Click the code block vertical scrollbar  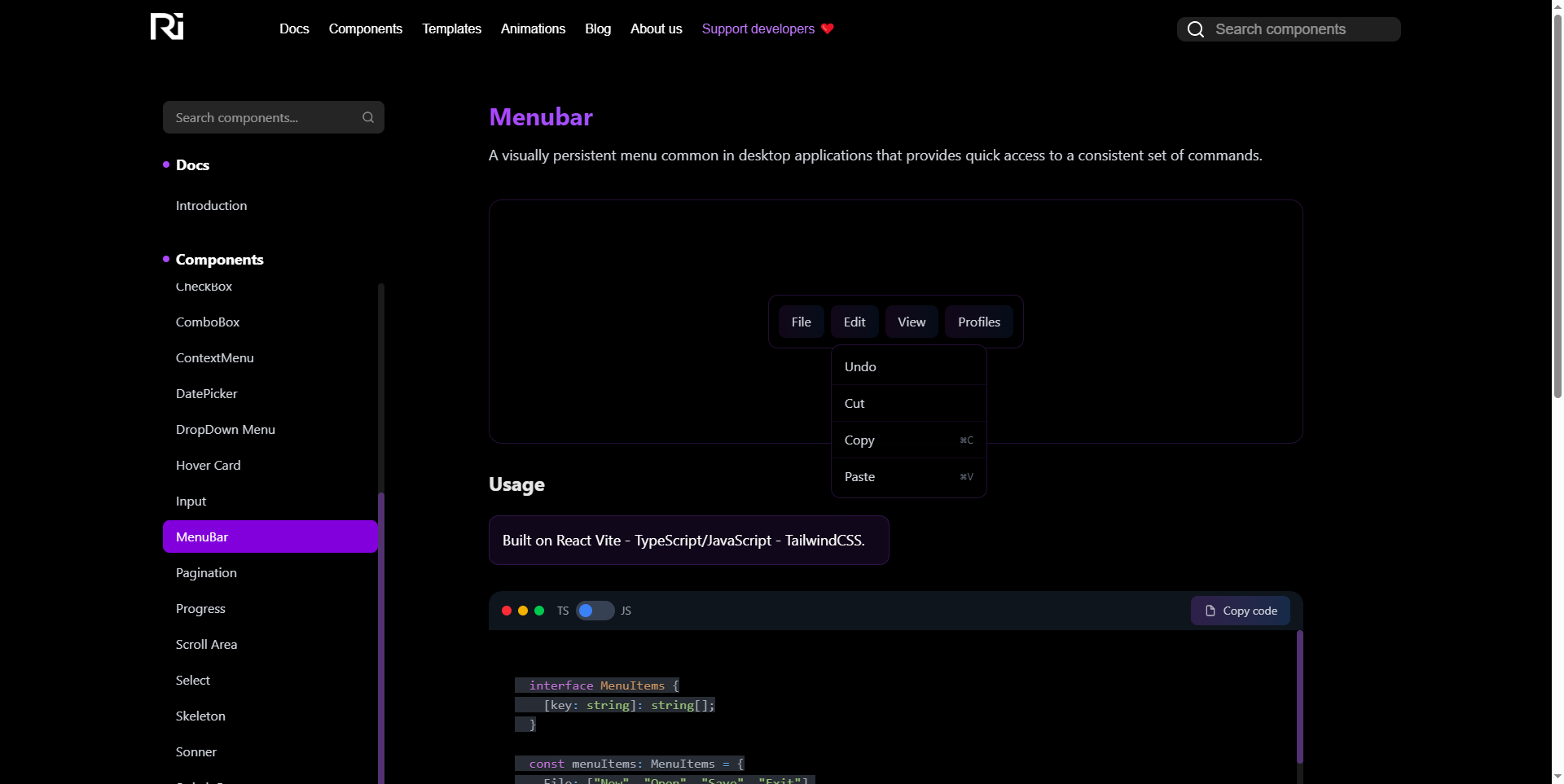click(1299, 696)
